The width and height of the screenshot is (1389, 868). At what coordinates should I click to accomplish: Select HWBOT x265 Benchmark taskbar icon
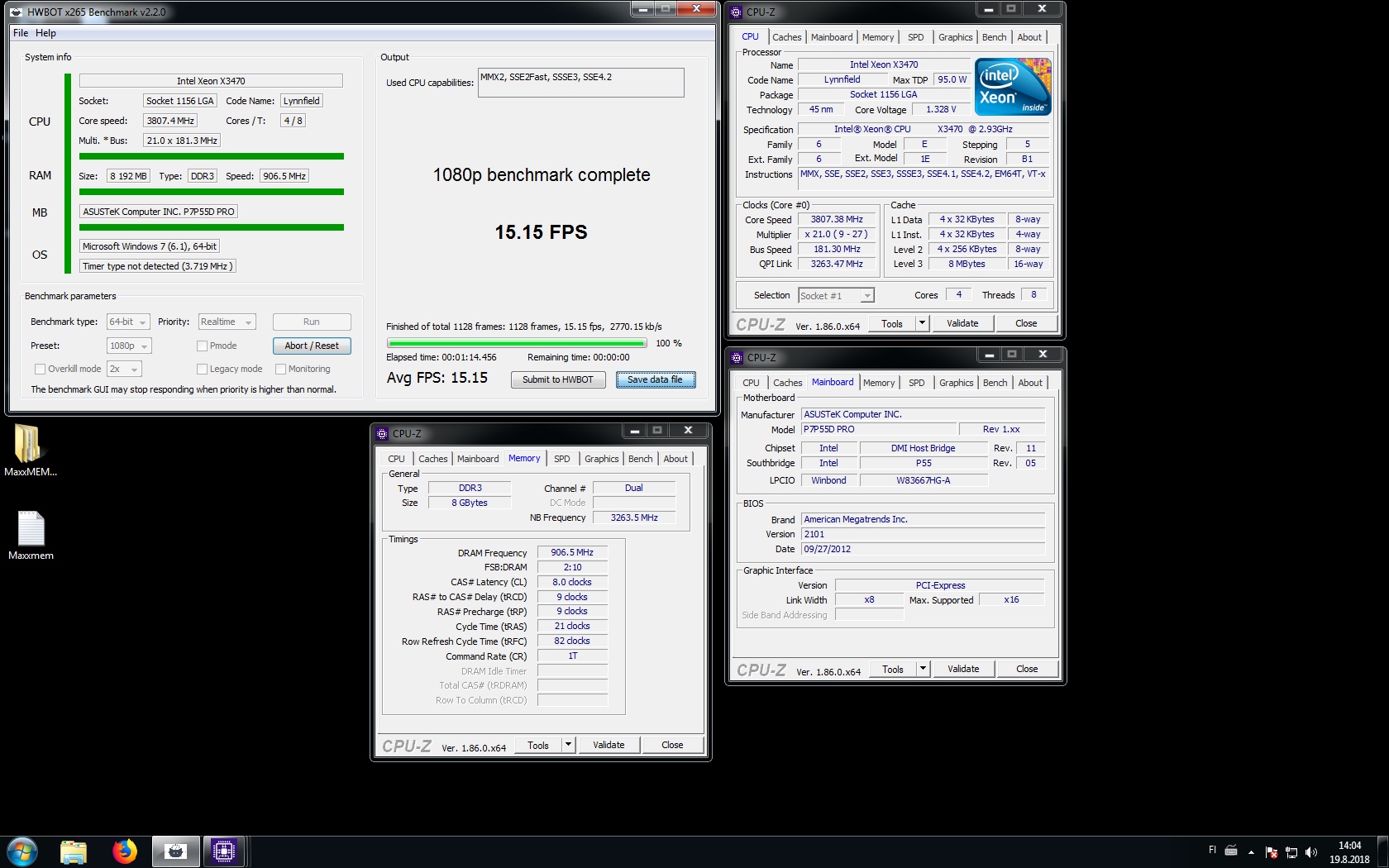tap(175, 851)
